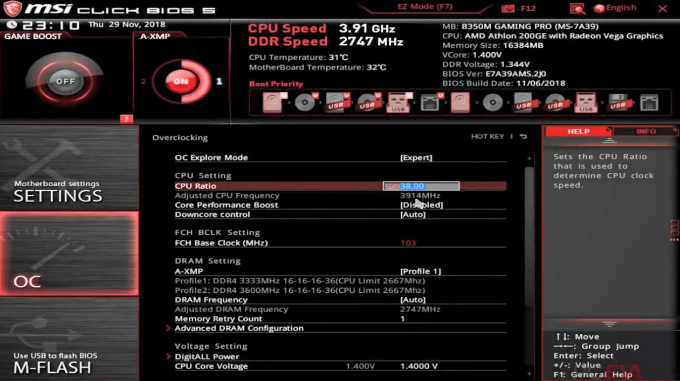The height and width of the screenshot is (381, 680).
Task: Switch to the INFO tab
Action: tap(646, 131)
